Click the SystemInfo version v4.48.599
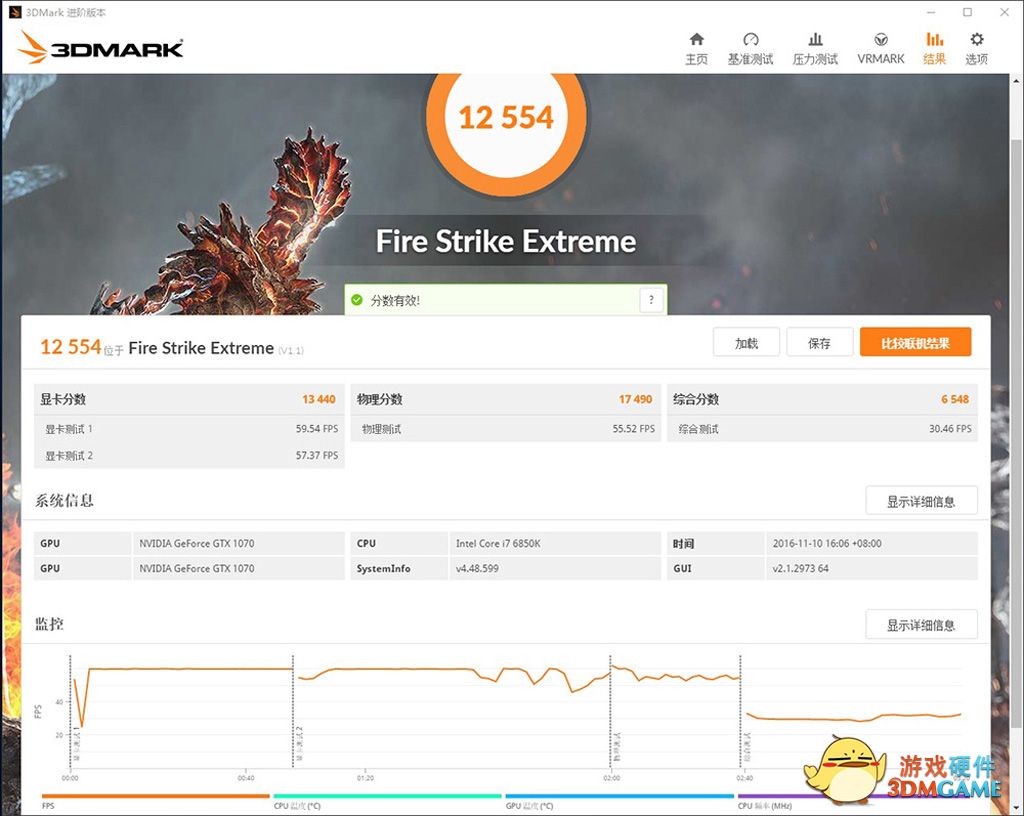This screenshot has width=1024, height=816. [x=477, y=569]
